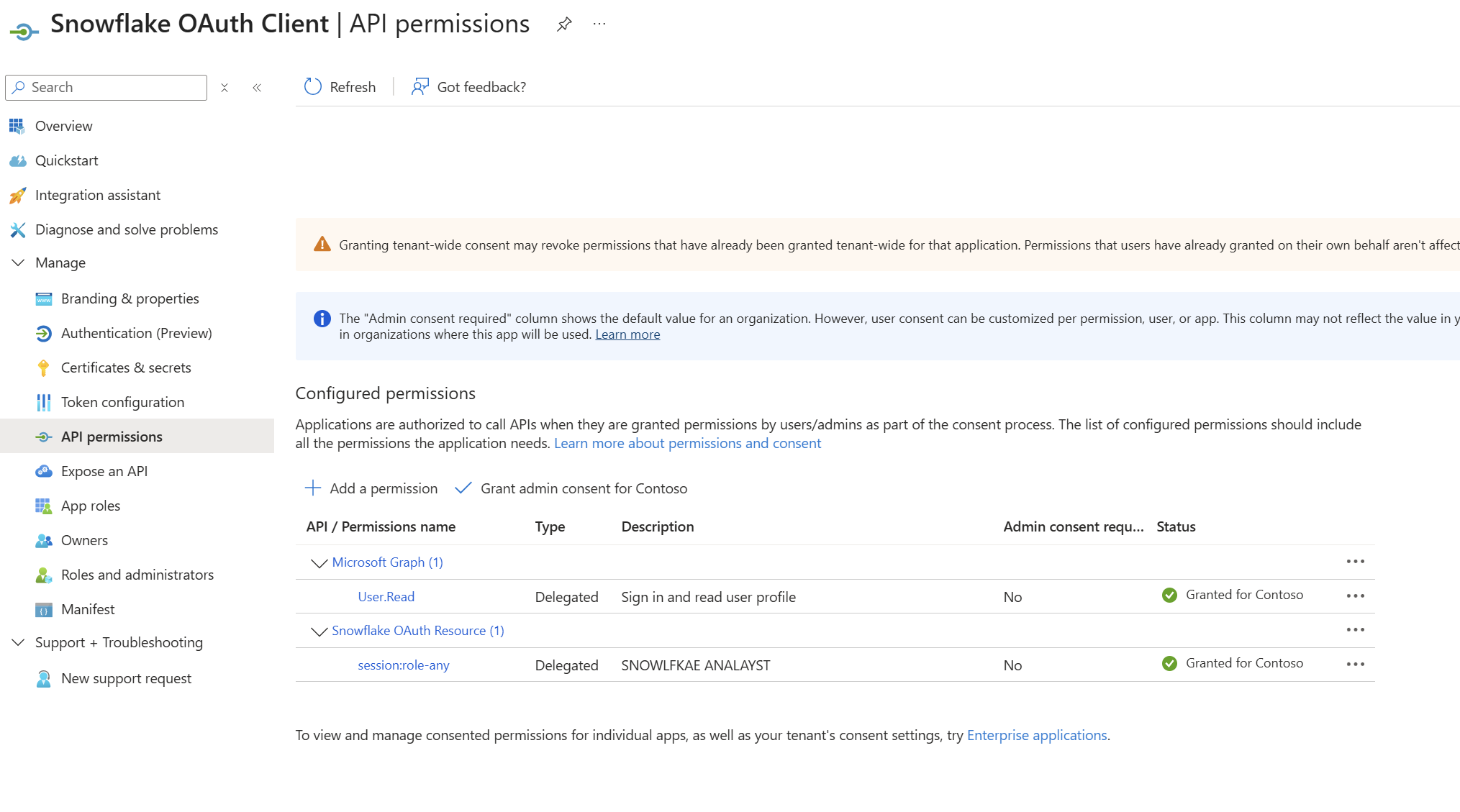Click the Type column header
This screenshot has width=1460, height=812.
(x=550, y=526)
